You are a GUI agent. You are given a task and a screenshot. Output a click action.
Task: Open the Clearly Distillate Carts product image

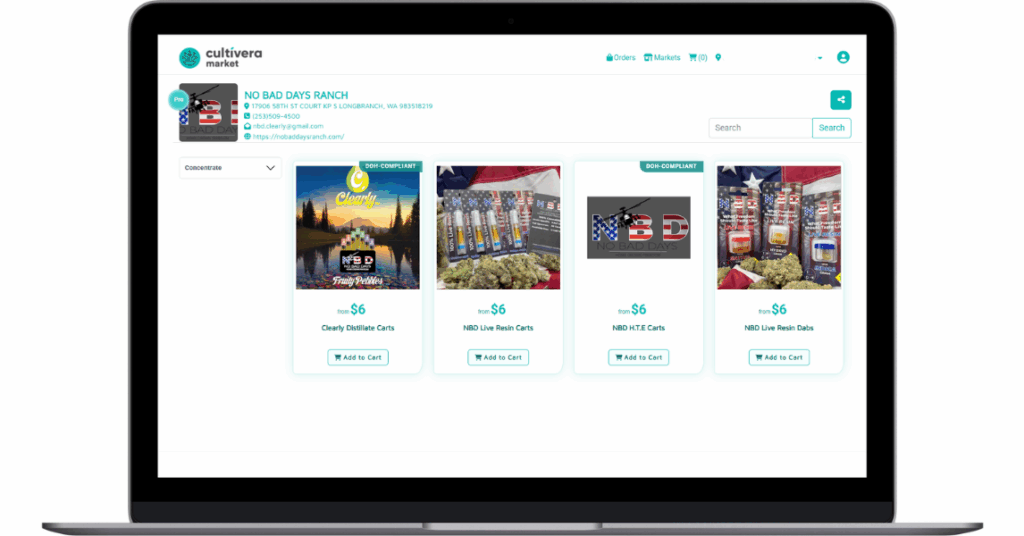click(x=358, y=227)
